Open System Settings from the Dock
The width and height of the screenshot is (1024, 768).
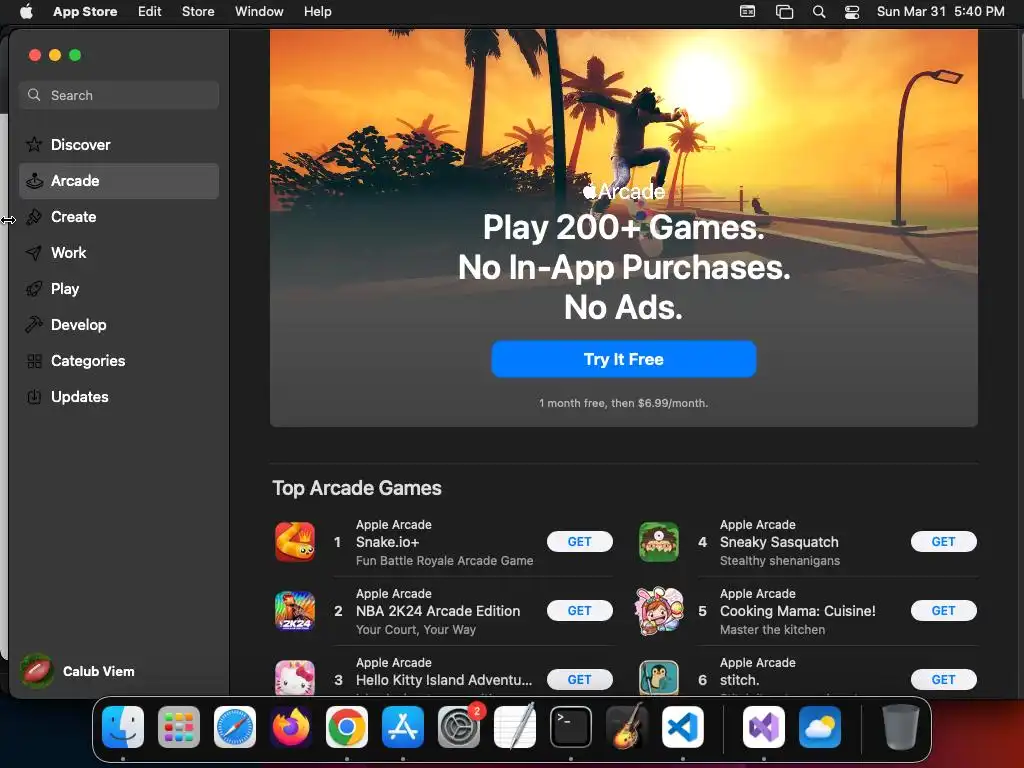point(458,727)
